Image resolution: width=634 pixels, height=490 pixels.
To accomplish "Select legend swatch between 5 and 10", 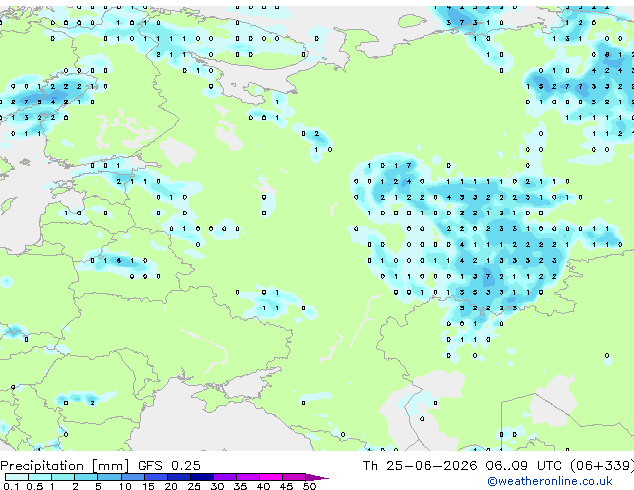I will pyautogui.click(x=109, y=477).
